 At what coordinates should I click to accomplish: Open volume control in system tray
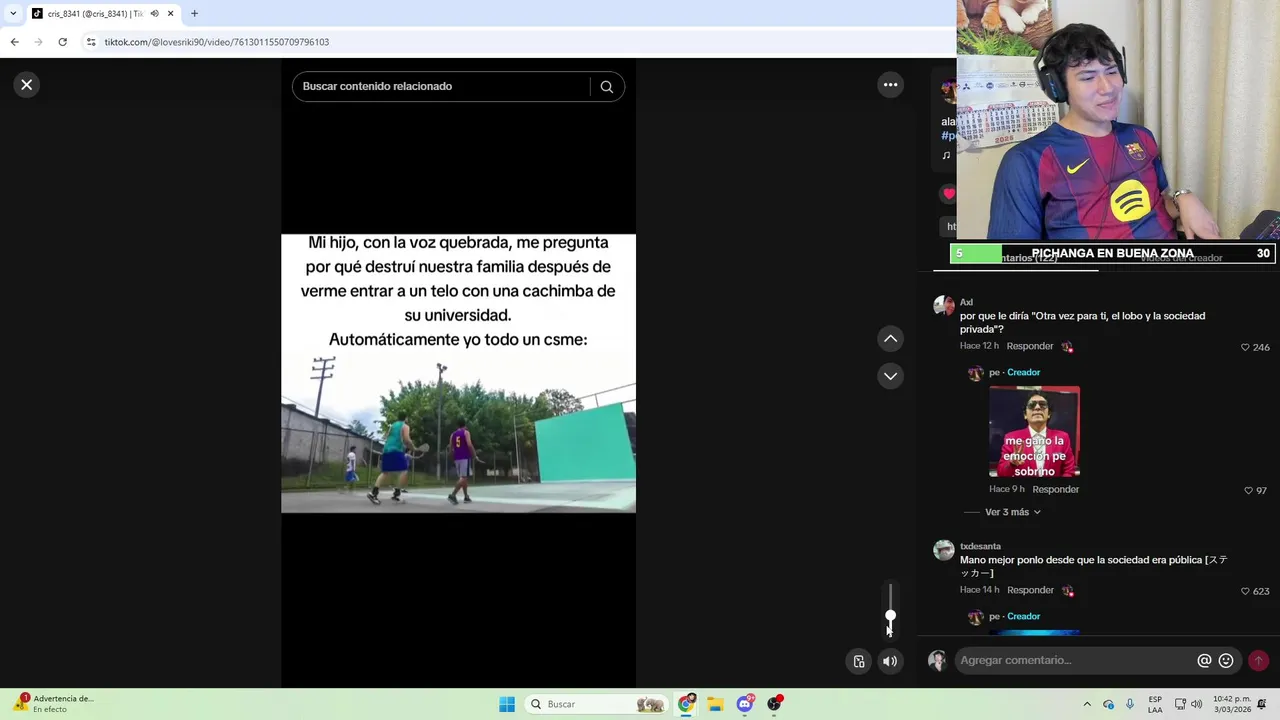[1196, 704]
